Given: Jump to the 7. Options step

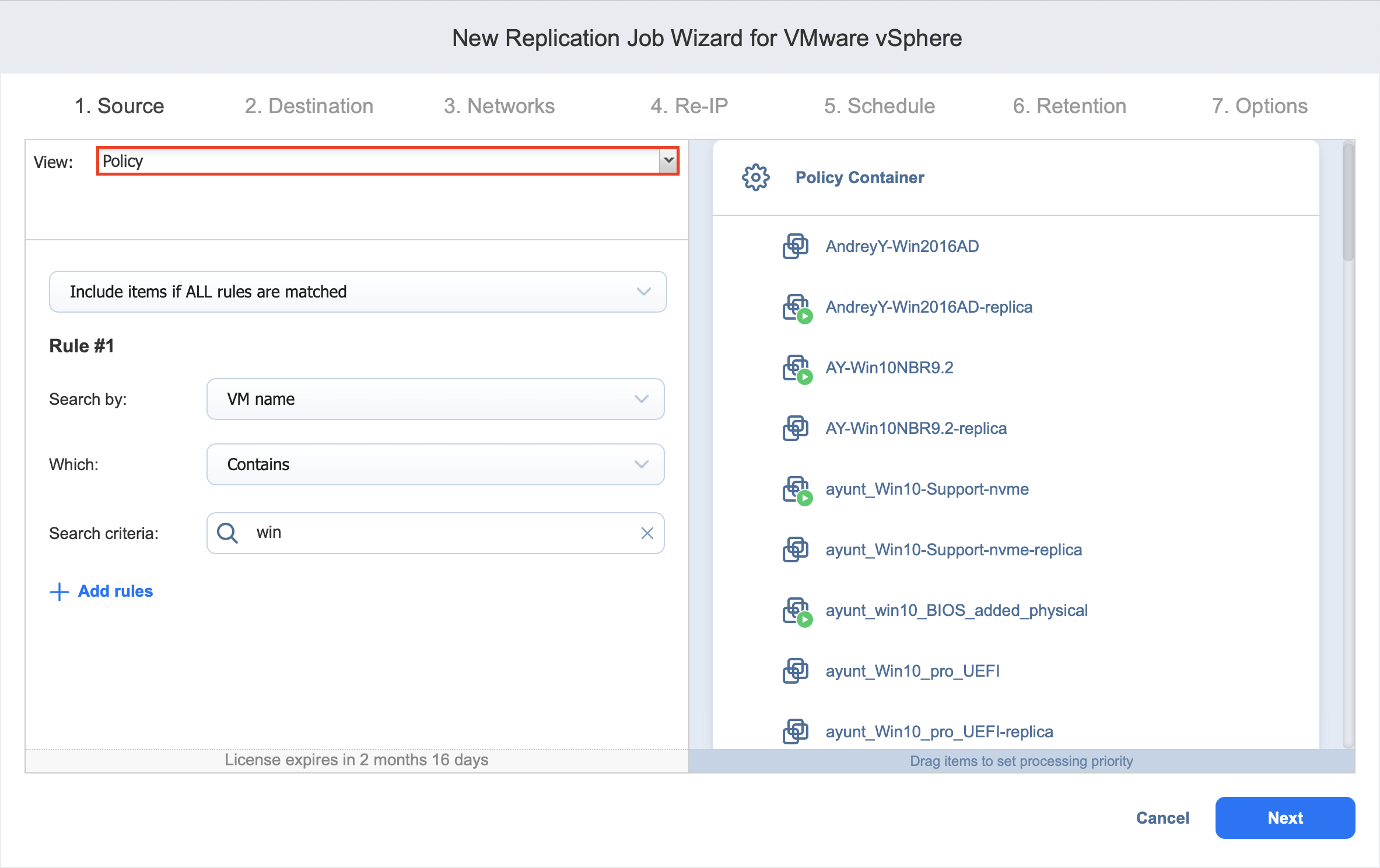Looking at the screenshot, I should coord(1260,106).
